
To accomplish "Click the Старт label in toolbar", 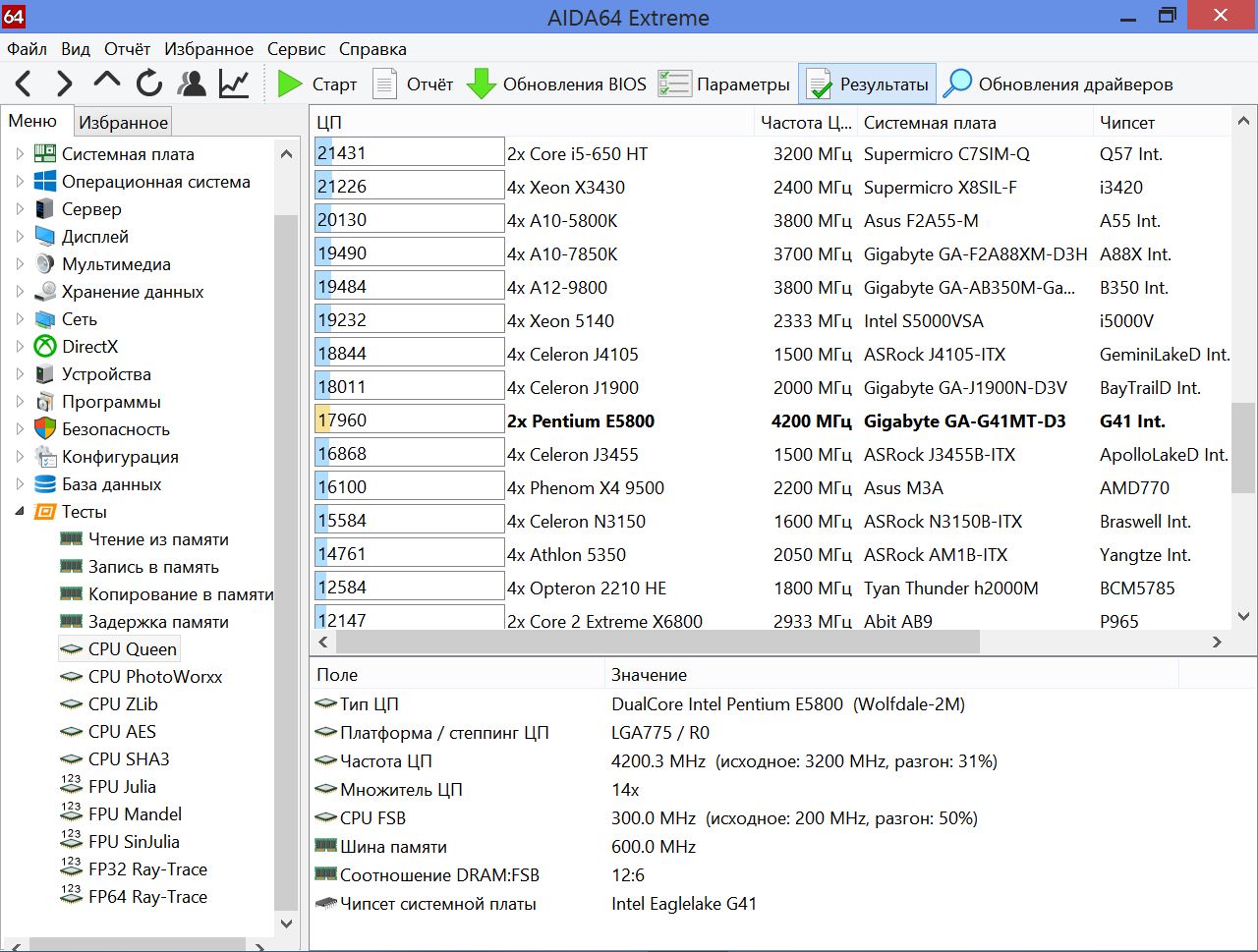I will pyautogui.click(x=335, y=84).
